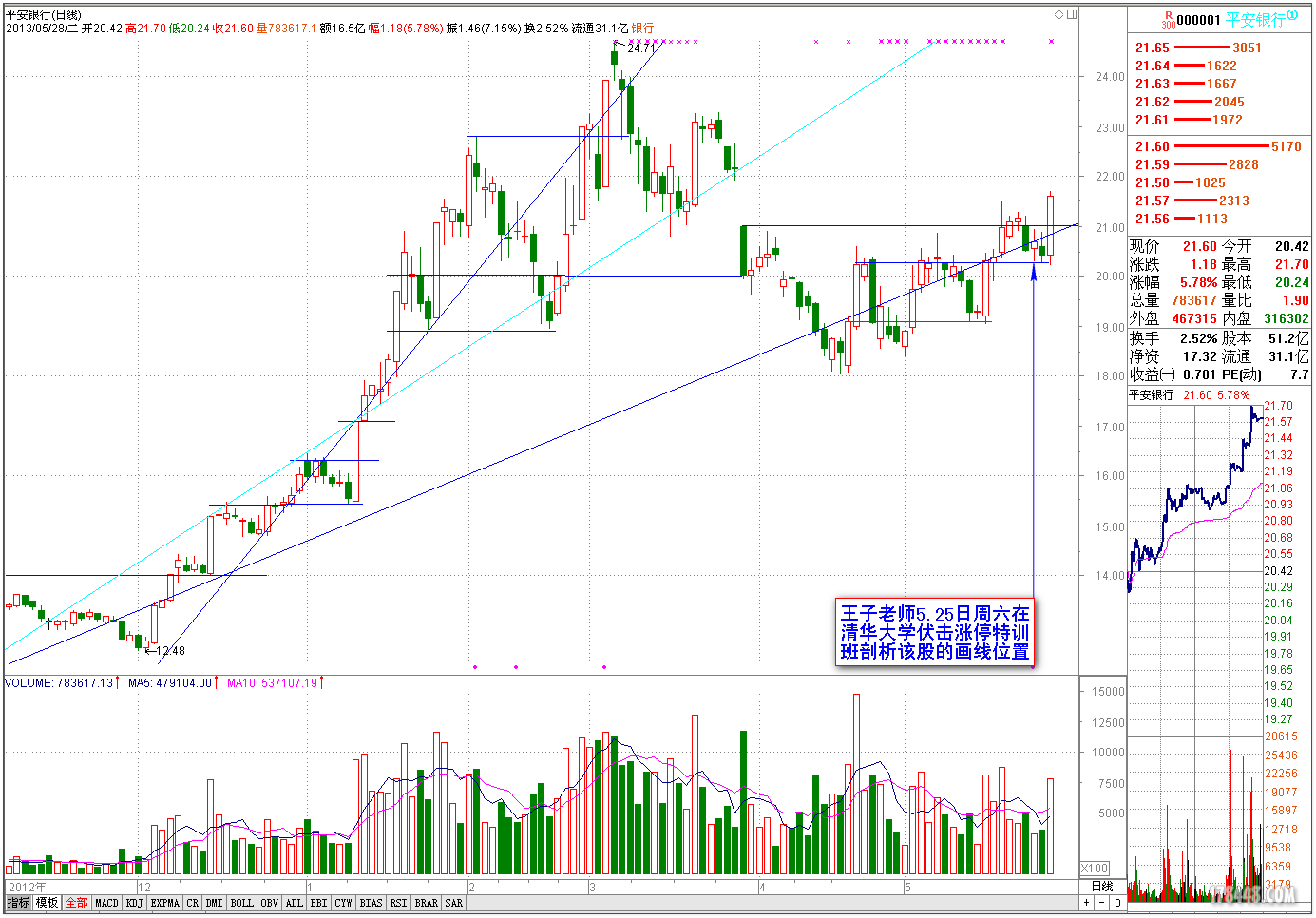Viewport: 1316px width, 918px height.
Task: Select the DMI indicator tab
Action: (215, 903)
